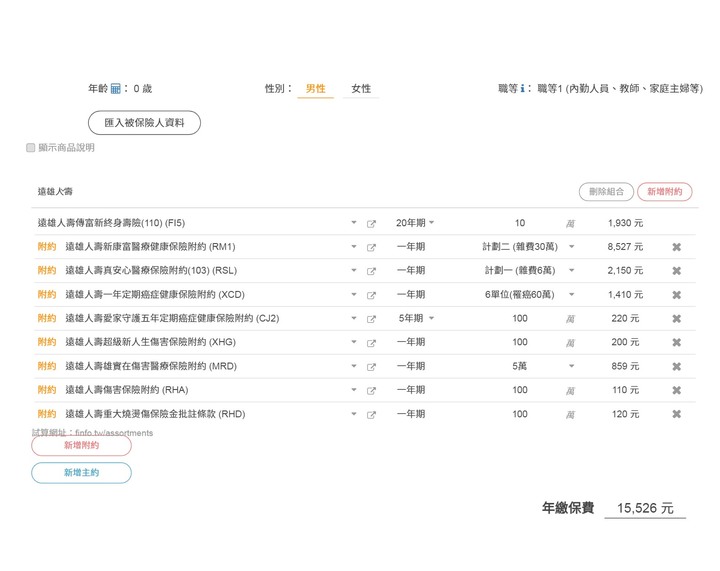Open plan dropdown 計劃二 (雜費30萬)

(x=528, y=246)
